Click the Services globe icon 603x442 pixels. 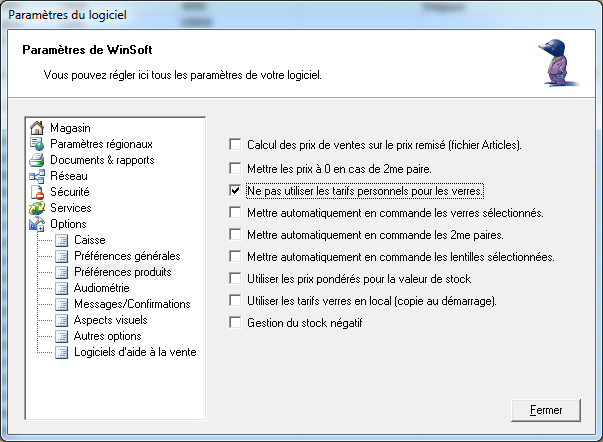pyautogui.click(x=37, y=208)
